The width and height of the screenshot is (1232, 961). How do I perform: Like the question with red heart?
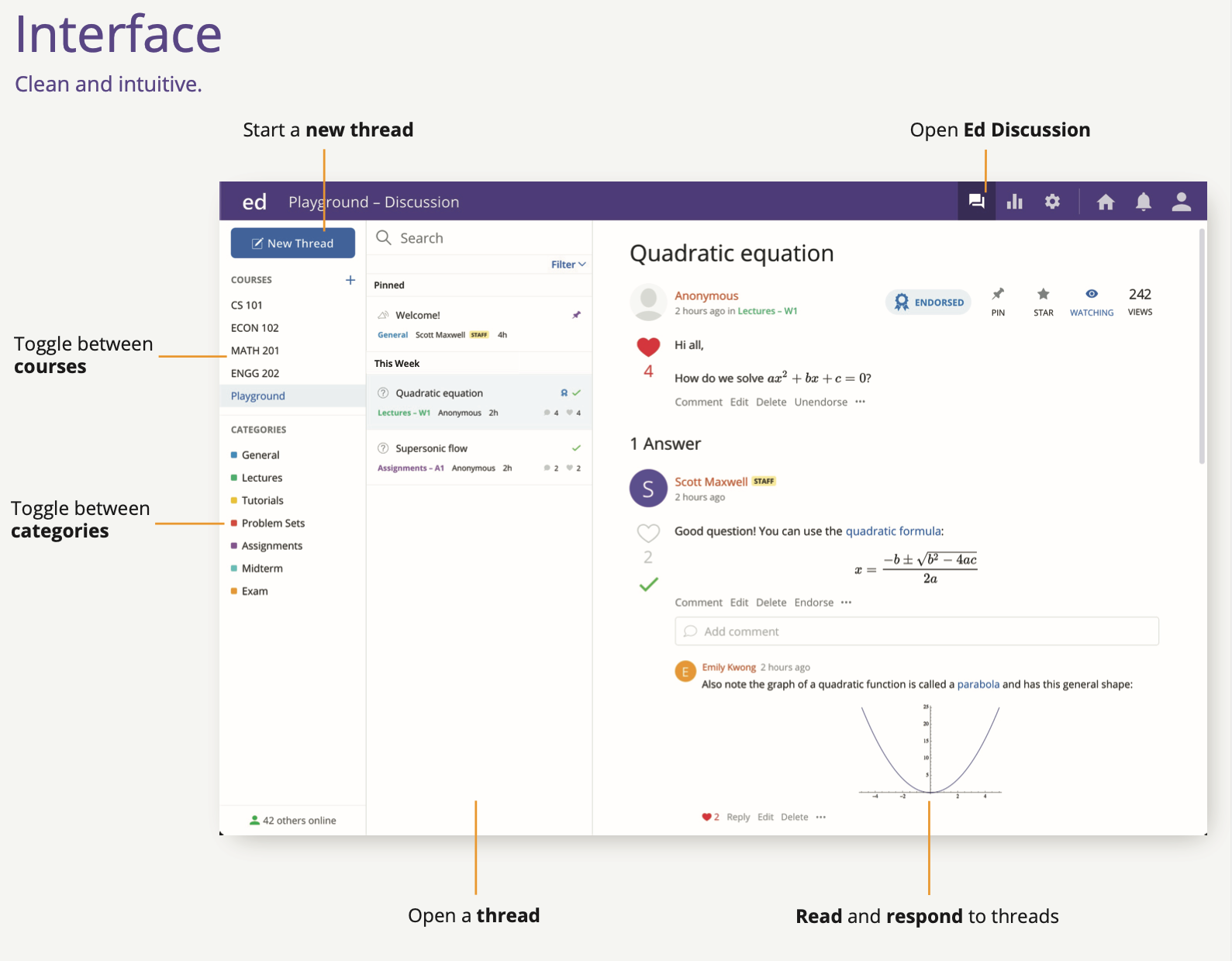tap(648, 346)
